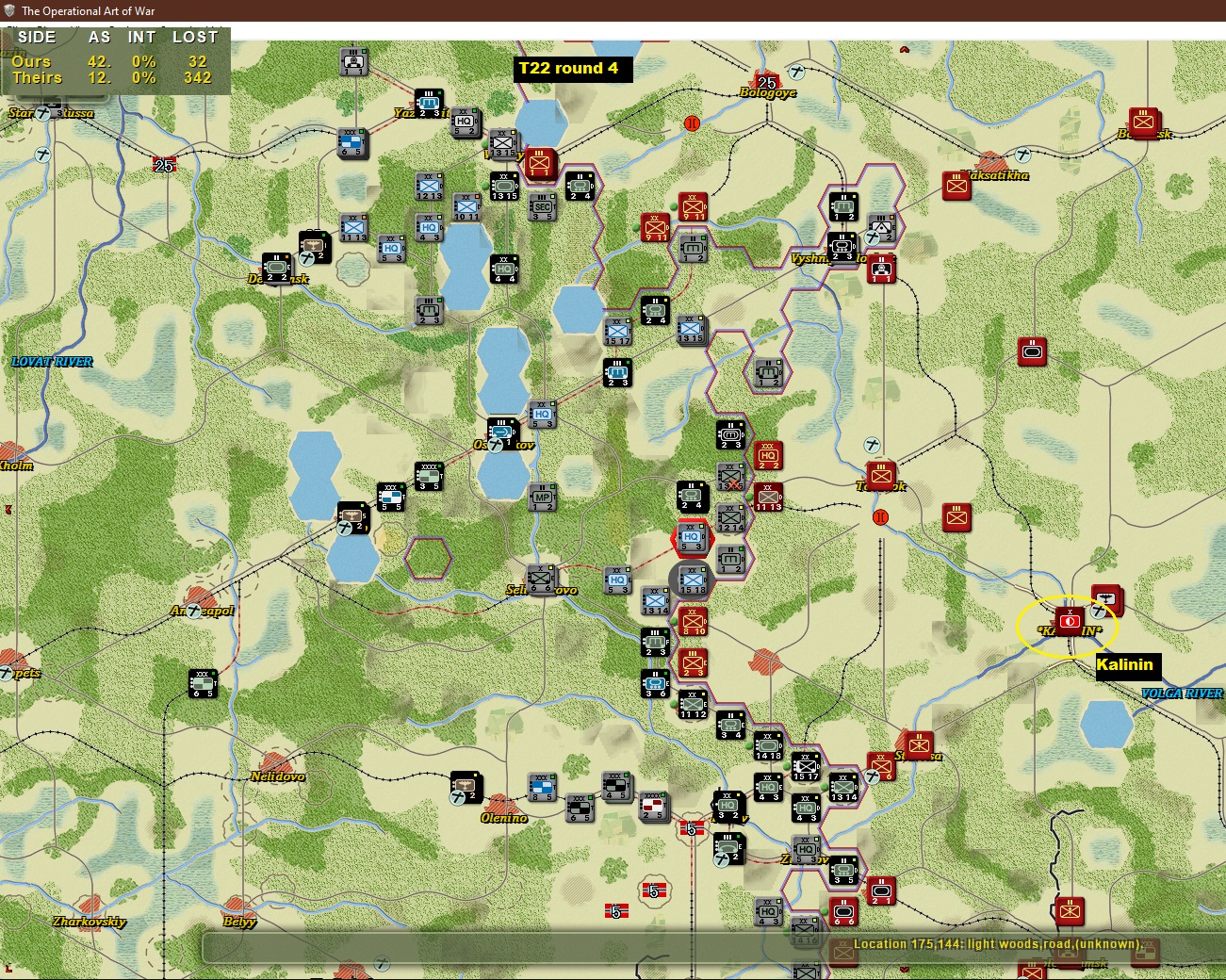
Task: Click red circular marker below Torzhok
Action: click(x=880, y=516)
